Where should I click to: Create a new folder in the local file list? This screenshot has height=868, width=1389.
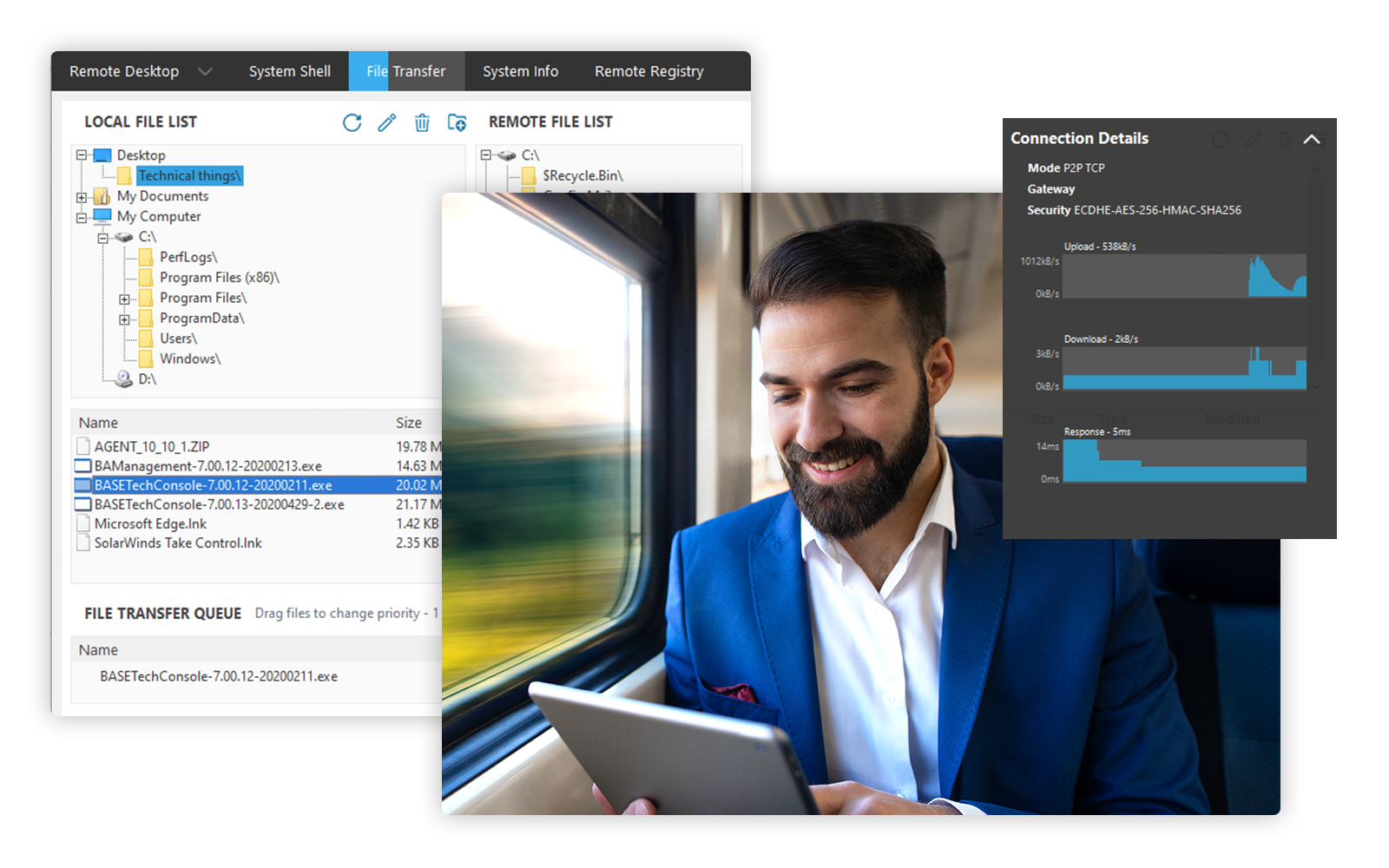(457, 123)
